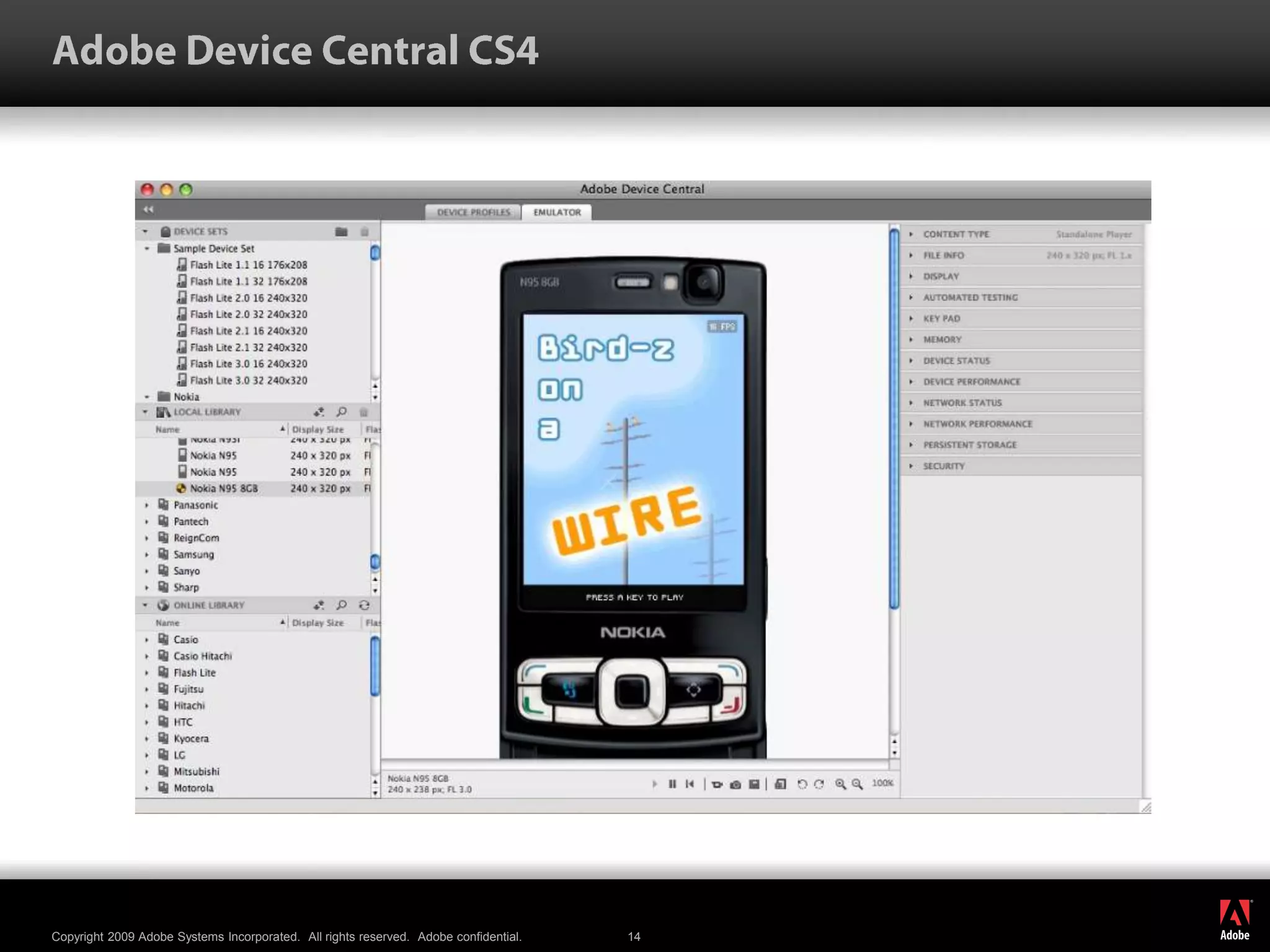
Task: Click the Local Library search icon
Action: click(342, 412)
